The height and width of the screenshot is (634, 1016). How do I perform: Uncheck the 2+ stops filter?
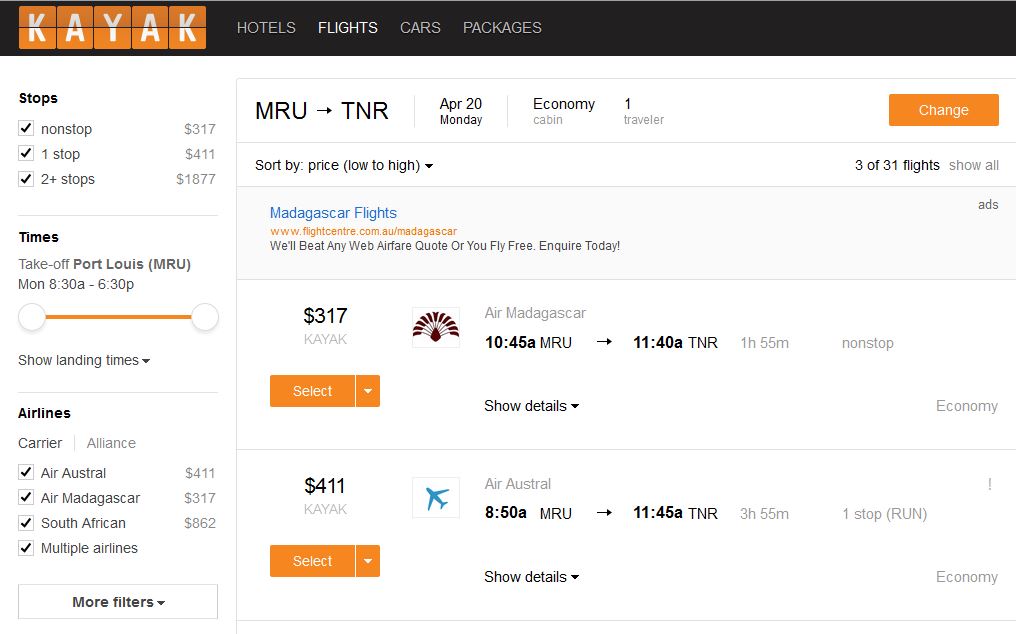tap(26, 179)
